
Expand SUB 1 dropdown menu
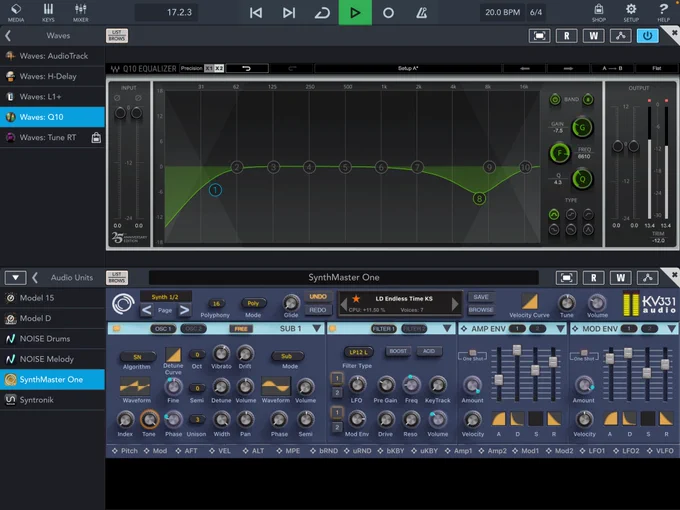click(x=317, y=328)
